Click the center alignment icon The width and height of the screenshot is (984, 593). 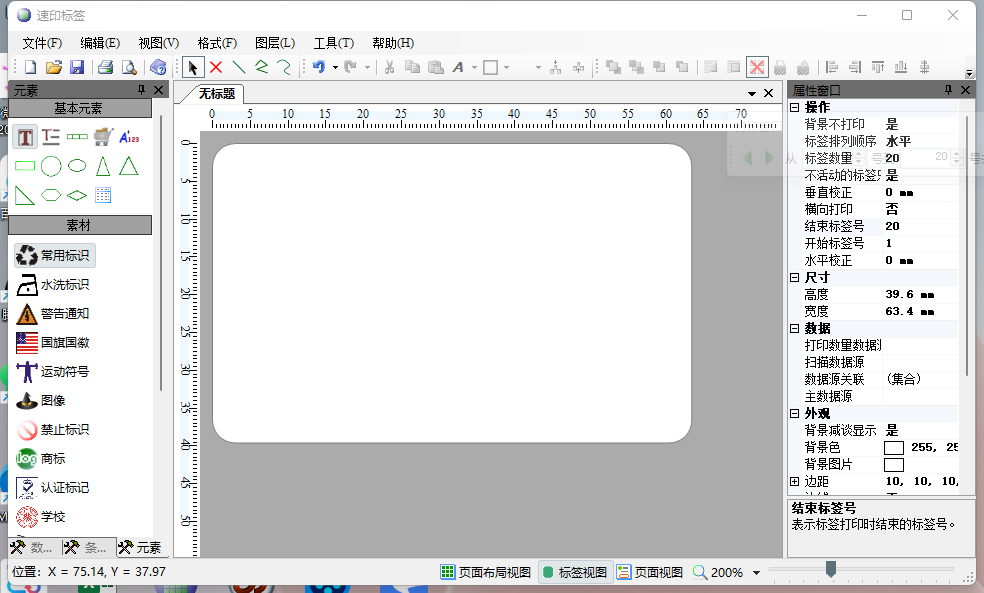(x=924, y=67)
